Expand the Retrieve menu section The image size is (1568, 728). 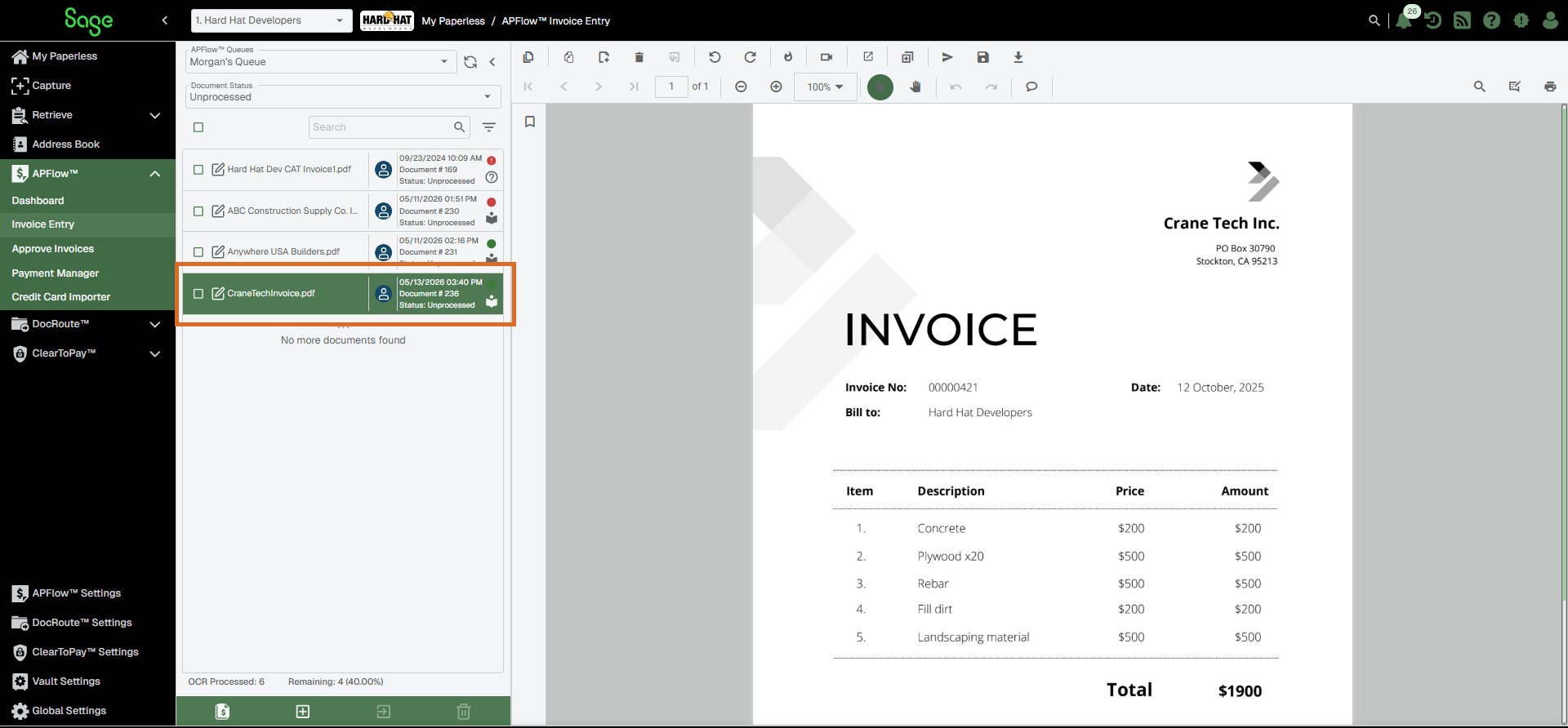[155, 115]
